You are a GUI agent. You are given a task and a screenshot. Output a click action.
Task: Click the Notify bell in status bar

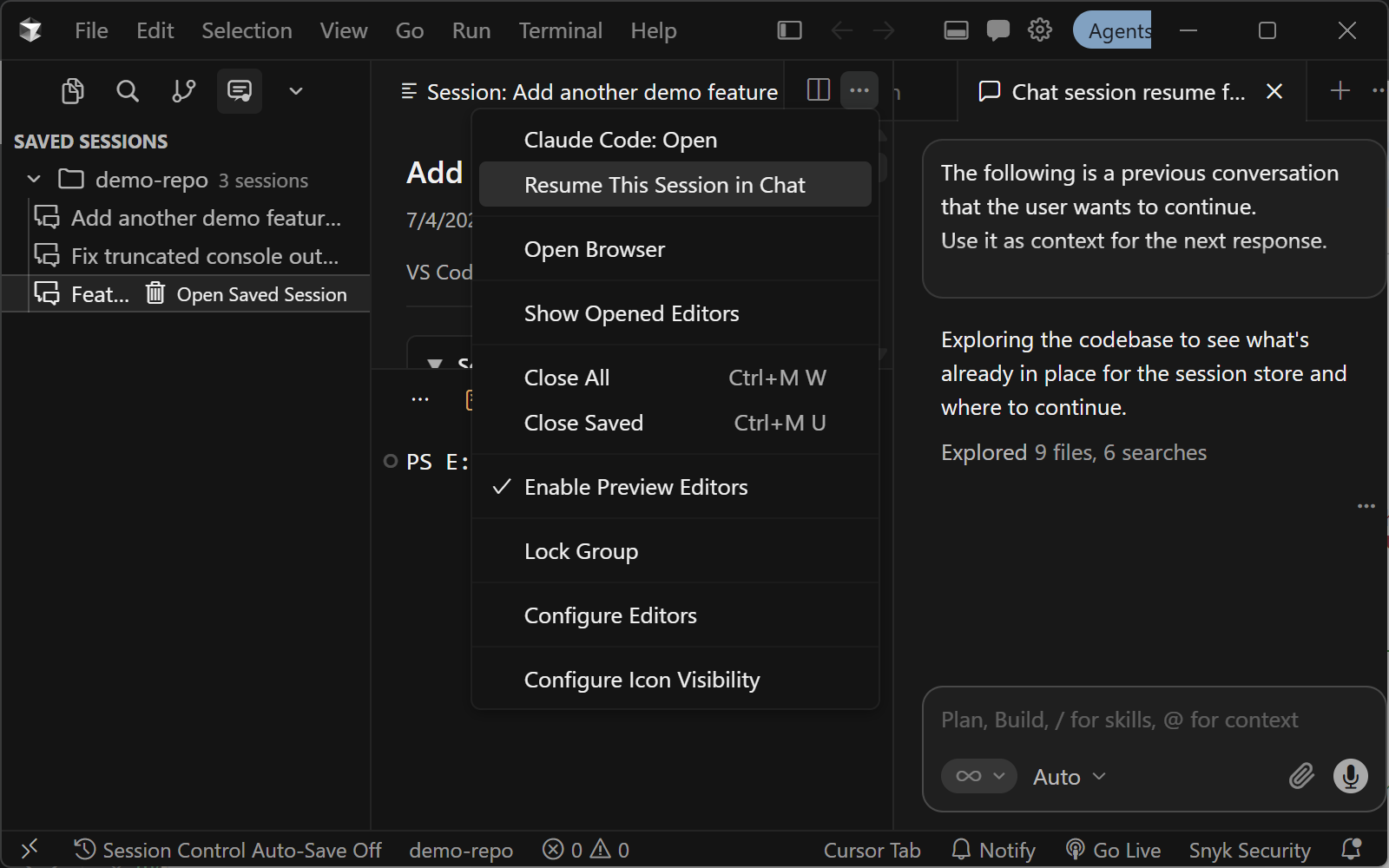click(994, 850)
